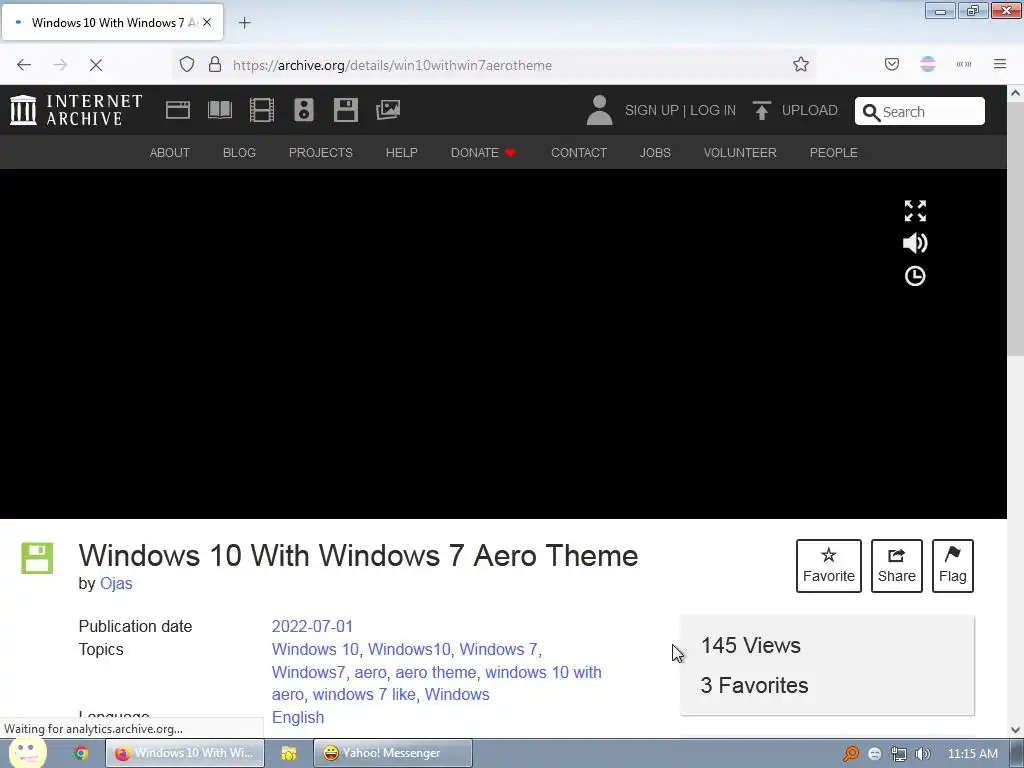Click the green software item icon
The height and width of the screenshot is (768, 1024).
[37, 558]
